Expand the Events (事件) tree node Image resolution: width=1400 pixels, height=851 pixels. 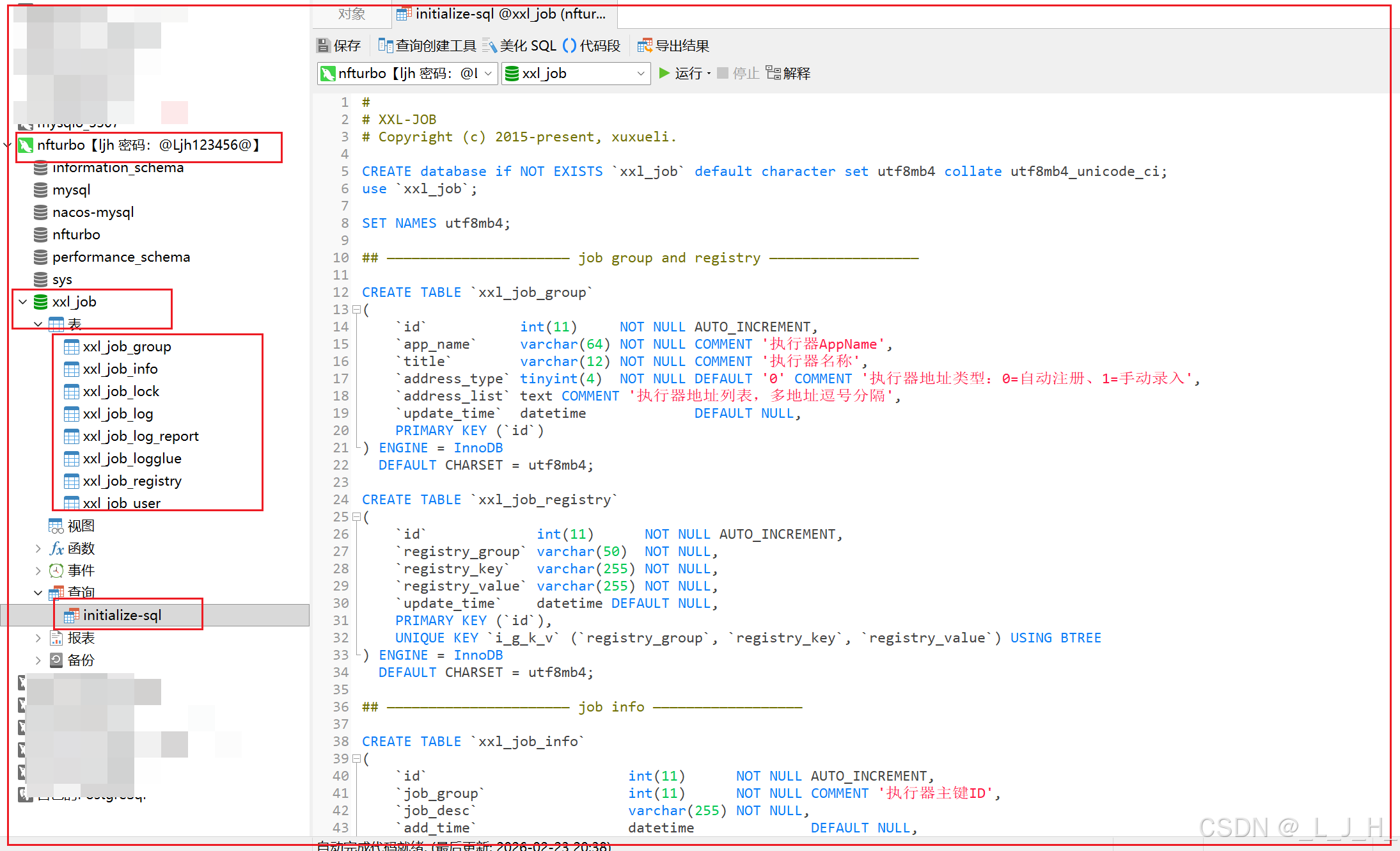click(x=38, y=571)
